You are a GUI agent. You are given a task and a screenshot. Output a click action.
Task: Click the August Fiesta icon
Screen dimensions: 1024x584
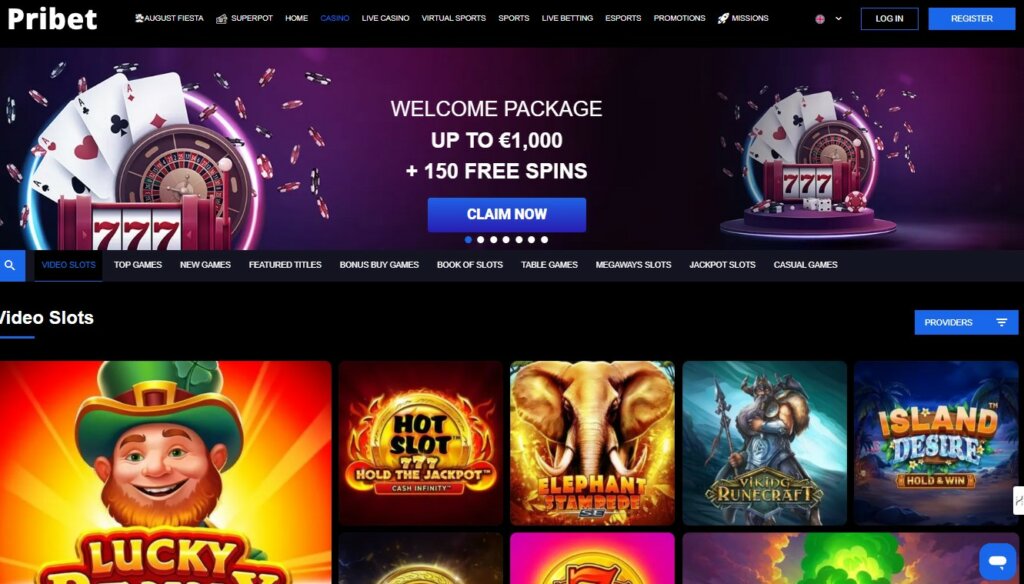point(139,18)
